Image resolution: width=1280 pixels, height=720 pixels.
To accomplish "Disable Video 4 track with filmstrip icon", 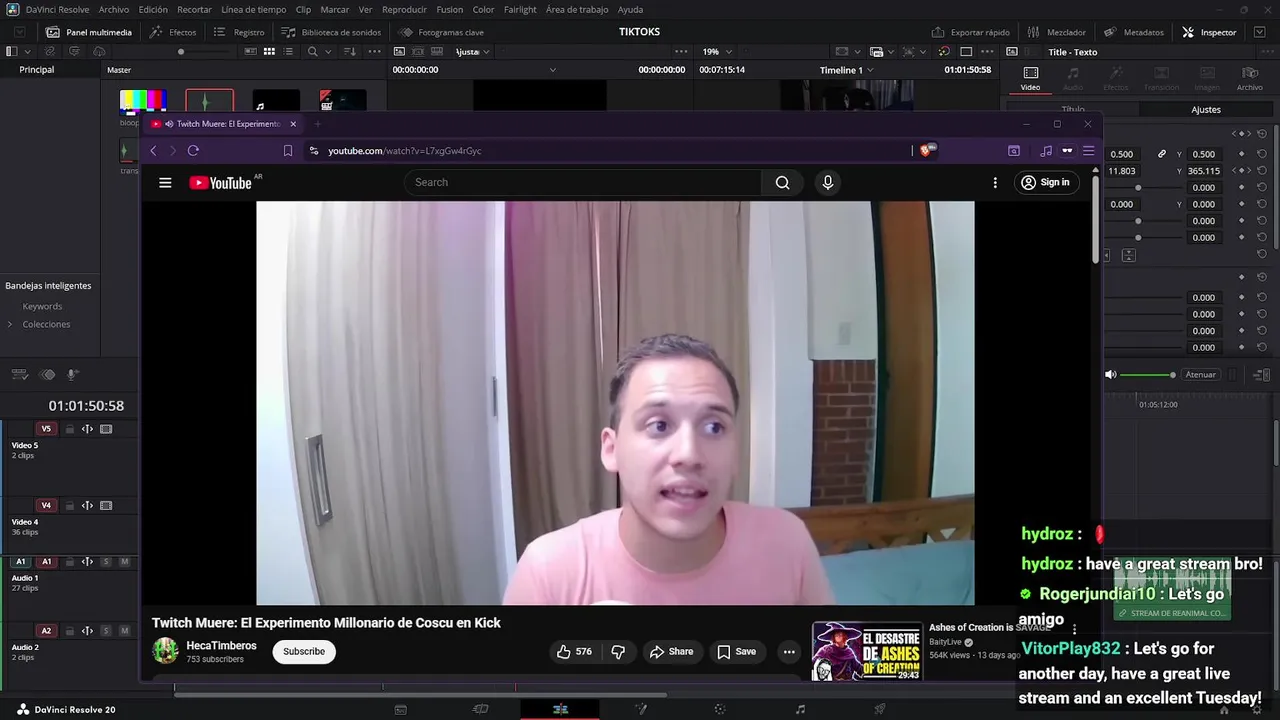I will (x=106, y=506).
